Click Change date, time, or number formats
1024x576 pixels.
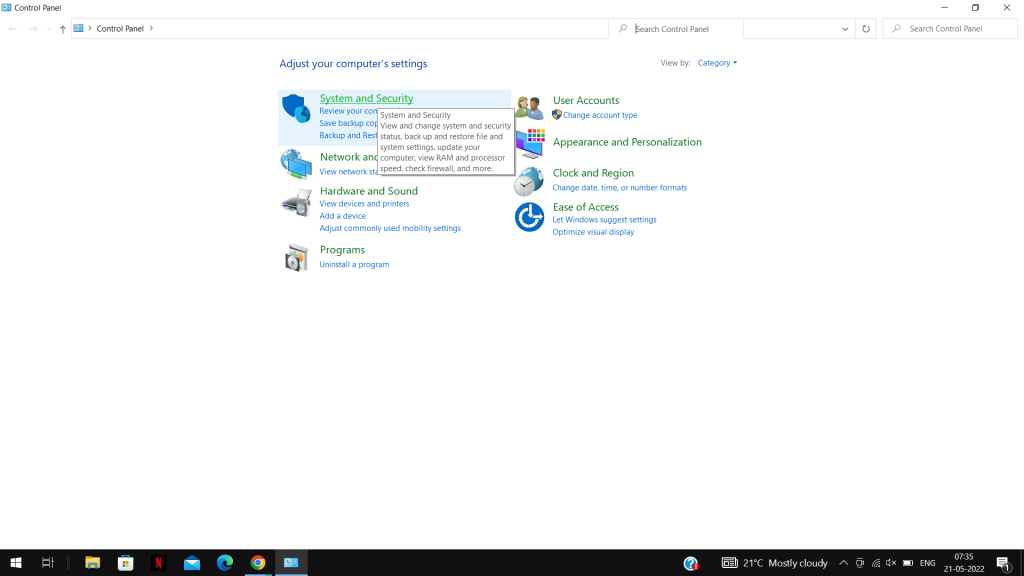pos(619,188)
